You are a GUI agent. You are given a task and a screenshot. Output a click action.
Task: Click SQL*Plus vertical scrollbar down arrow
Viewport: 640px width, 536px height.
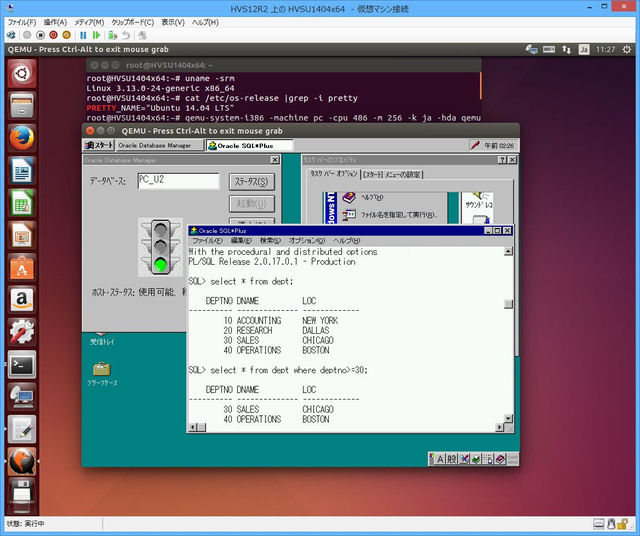click(x=508, y=418)
